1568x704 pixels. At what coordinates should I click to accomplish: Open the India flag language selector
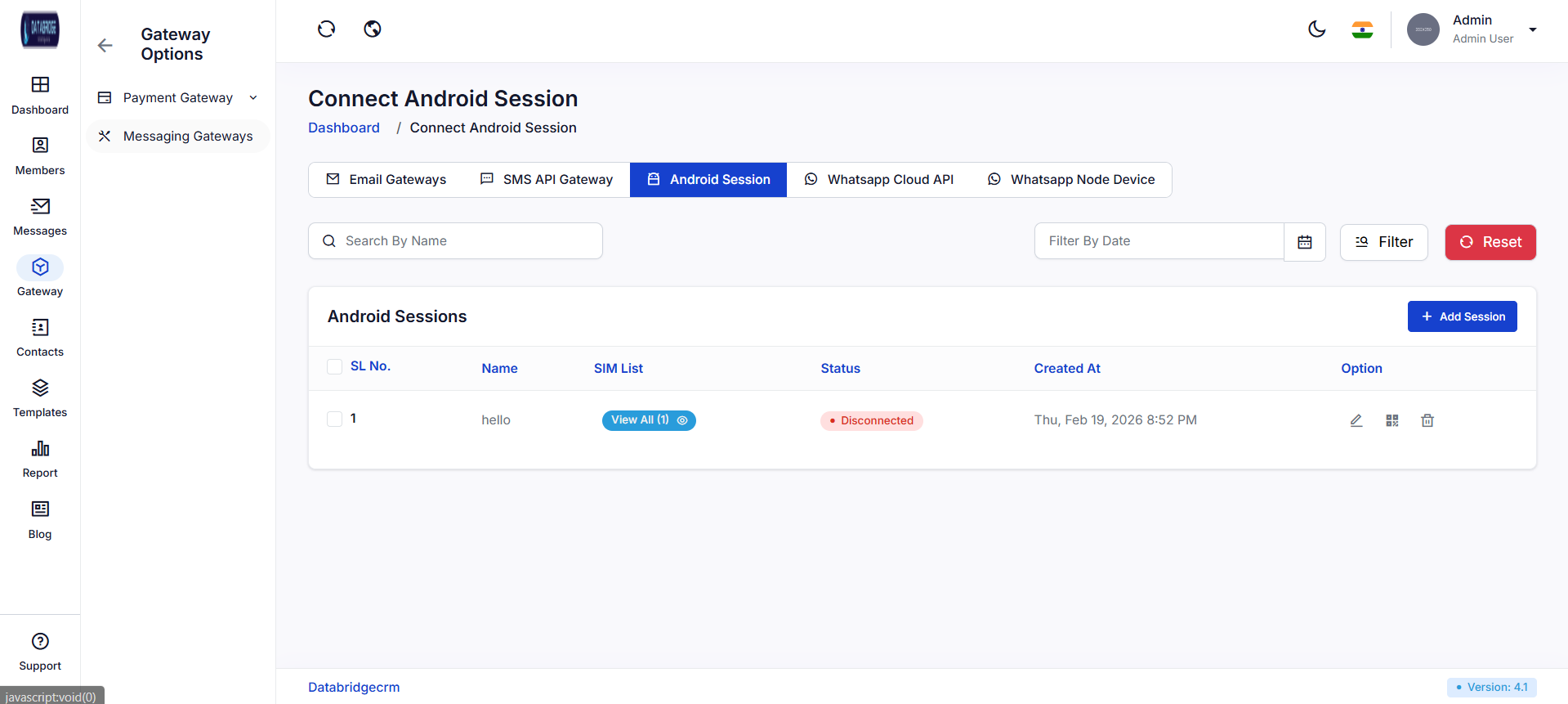[1362, 30]
